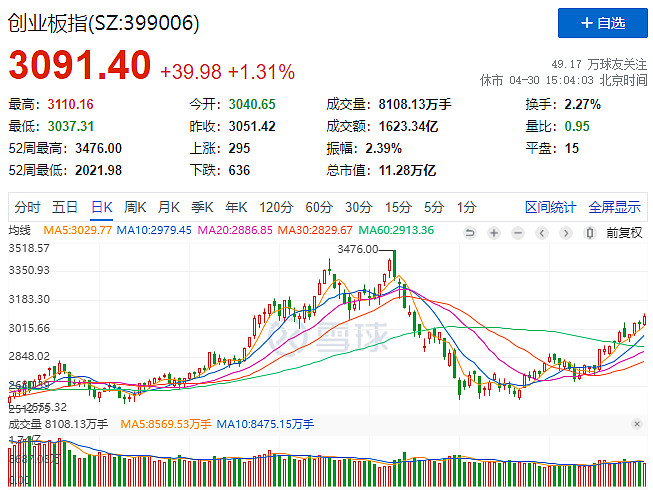The image size is (653, 490).
Task: Click the 休市 04-30 15:04:03 北京时间 timestamp
Action: tap(563, 80)
